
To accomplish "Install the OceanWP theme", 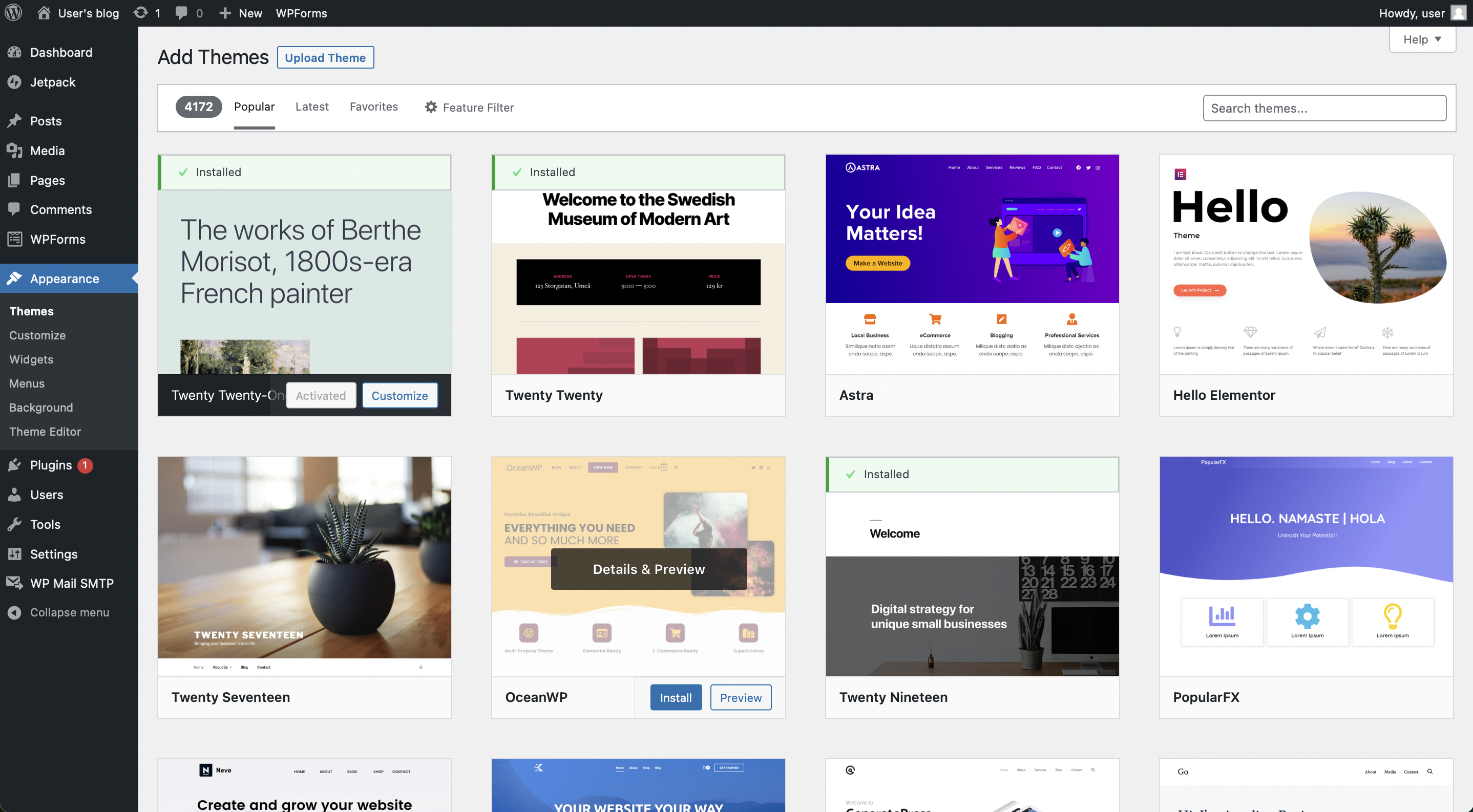I will [676, 697].
